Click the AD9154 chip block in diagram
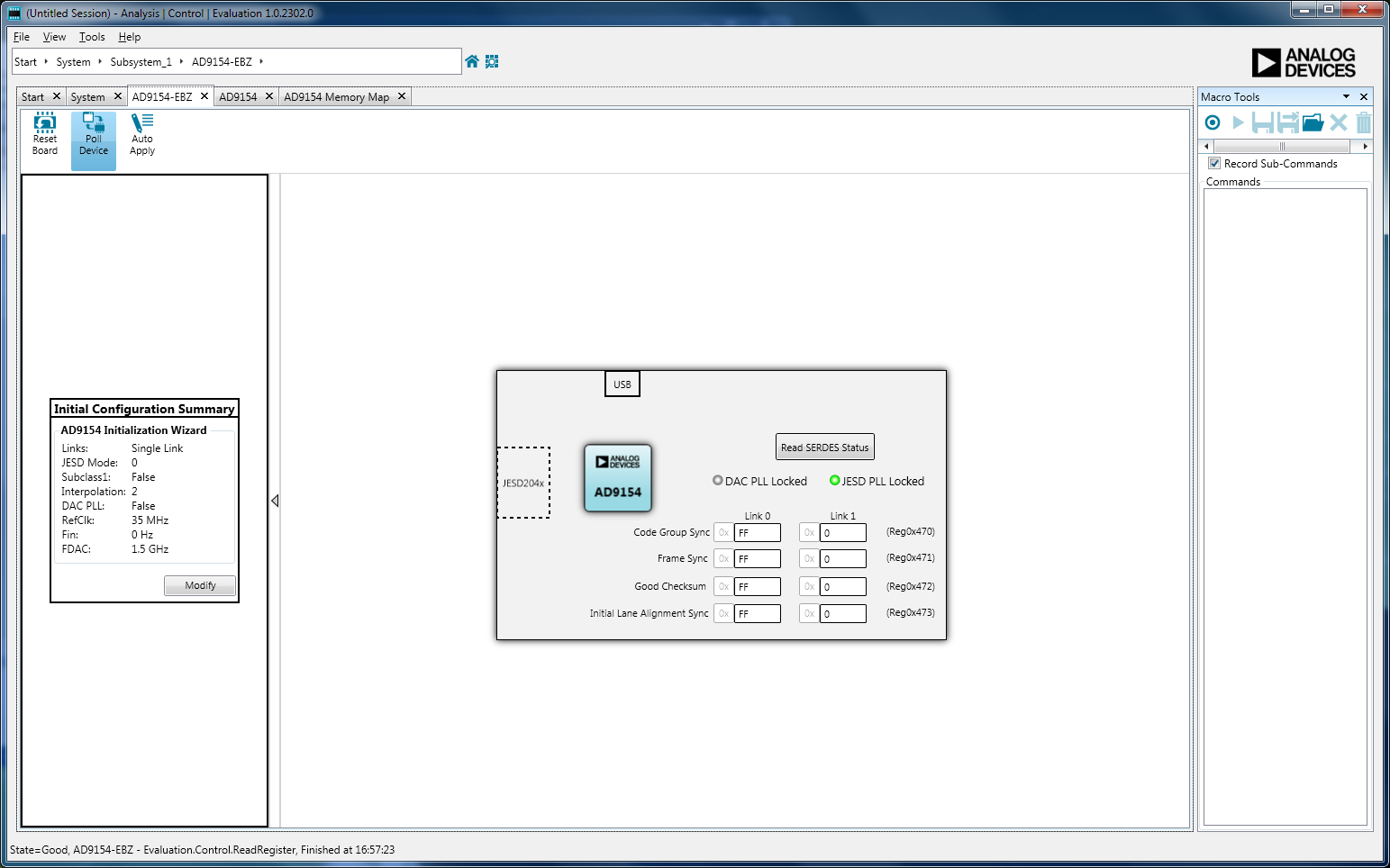1390x868 pixels. coord(618,478)
